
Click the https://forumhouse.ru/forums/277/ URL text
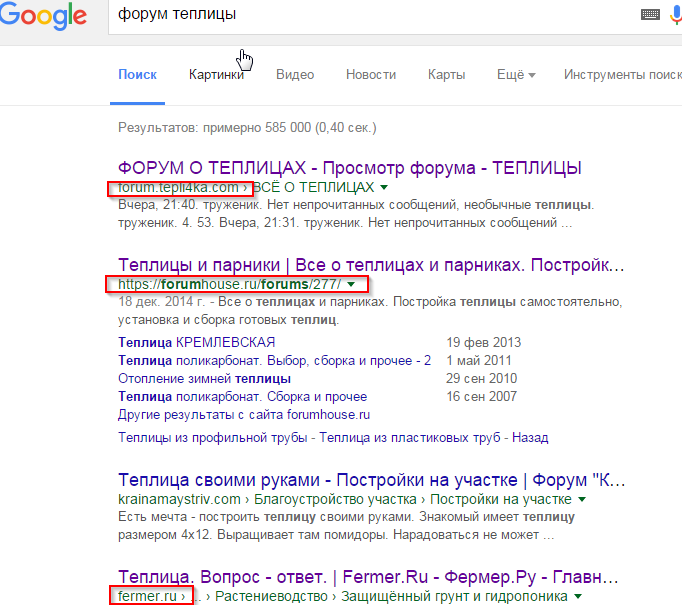pos(230,284)
